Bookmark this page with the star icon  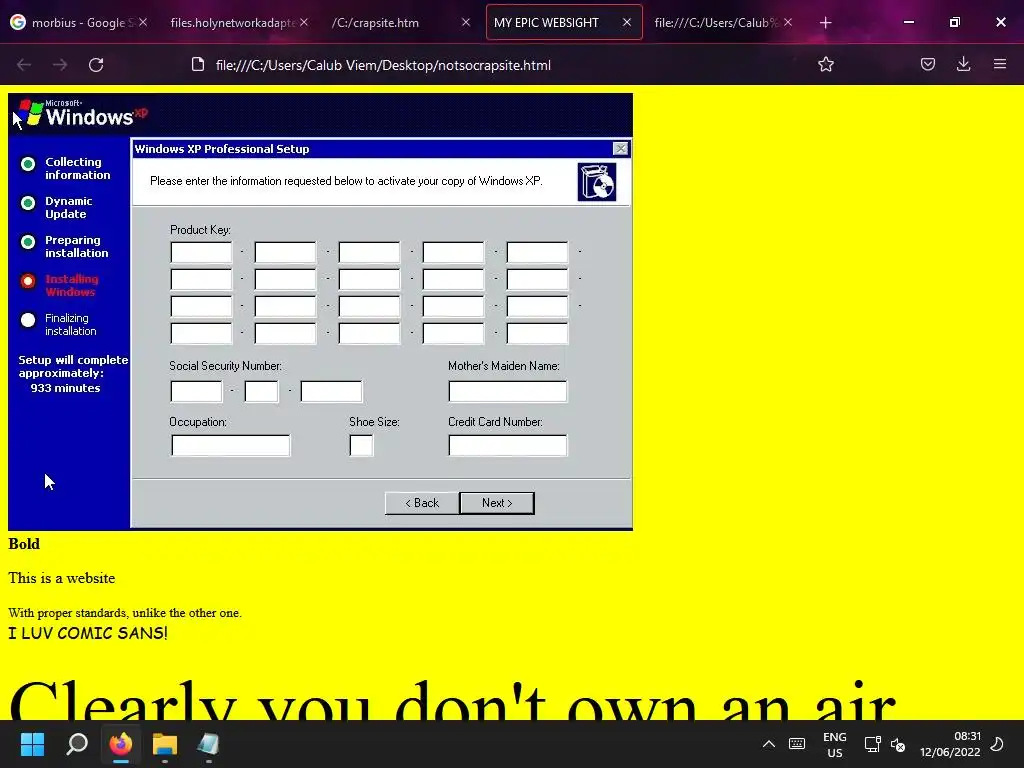[x=826, y=64]
